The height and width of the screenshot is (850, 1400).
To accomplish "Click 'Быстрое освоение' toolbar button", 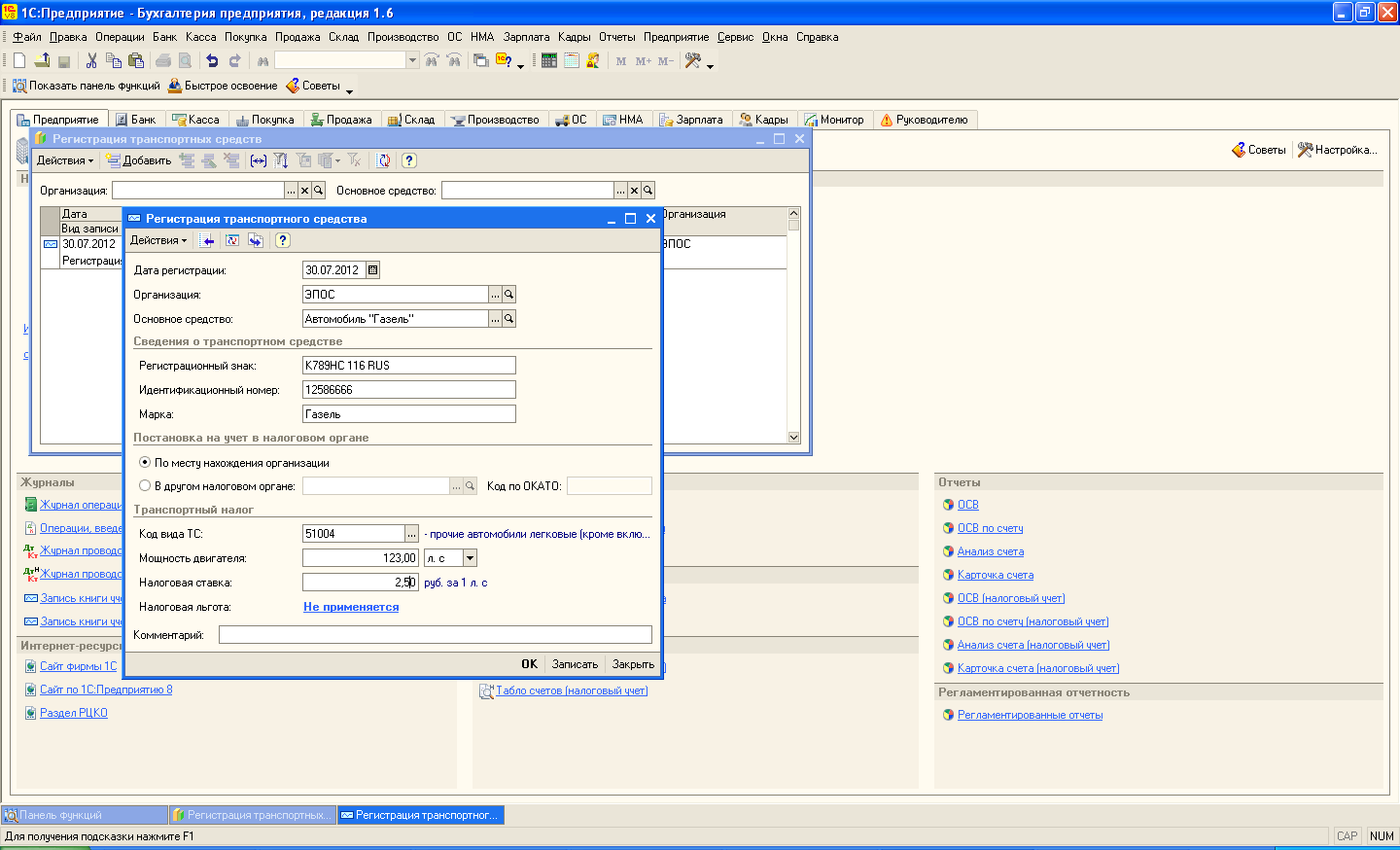I will (223, 86).
